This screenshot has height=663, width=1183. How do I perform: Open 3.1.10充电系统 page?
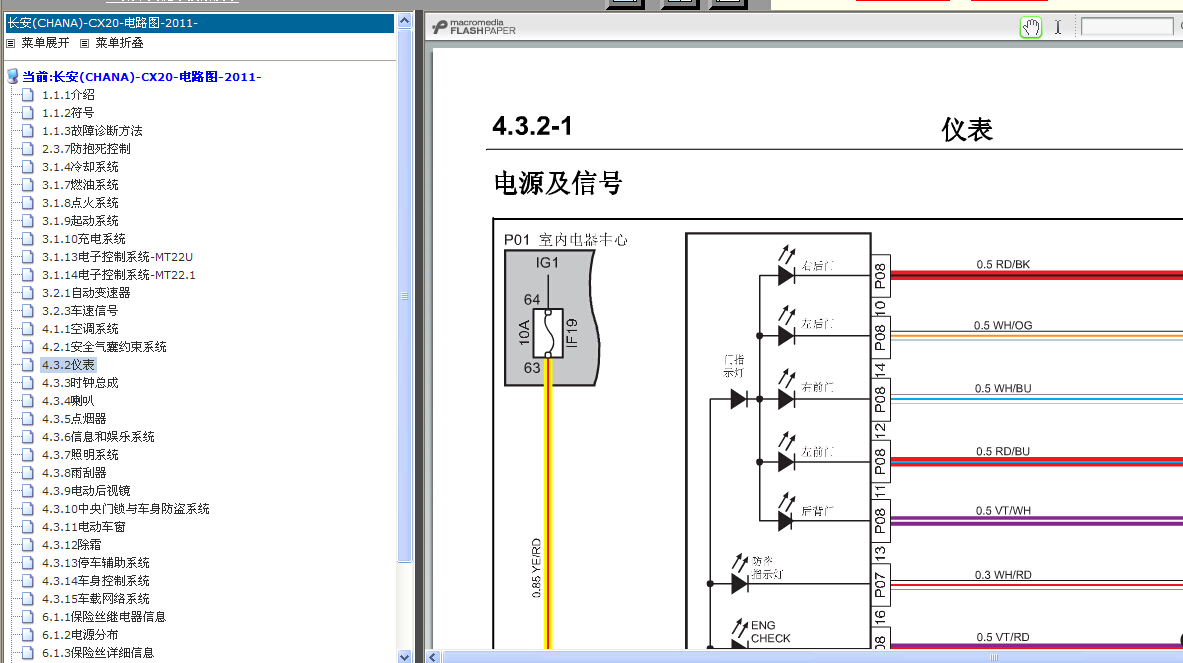coord(84,239)
